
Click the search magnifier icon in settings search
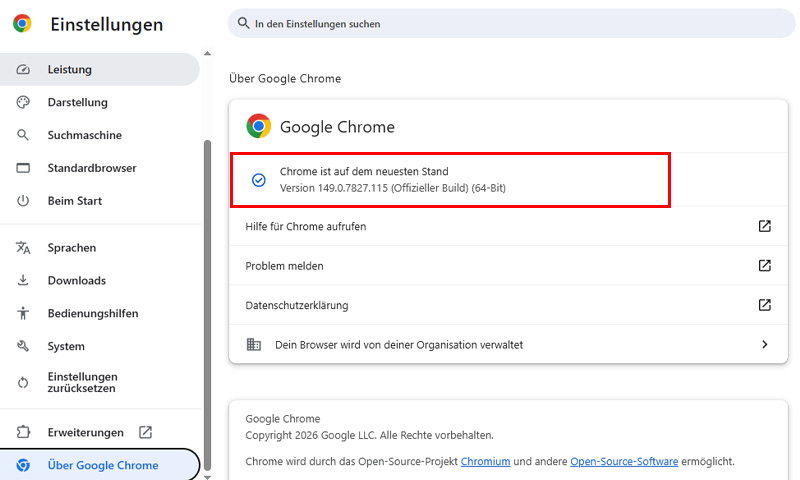pyautogui.click(x=243, y=23)
